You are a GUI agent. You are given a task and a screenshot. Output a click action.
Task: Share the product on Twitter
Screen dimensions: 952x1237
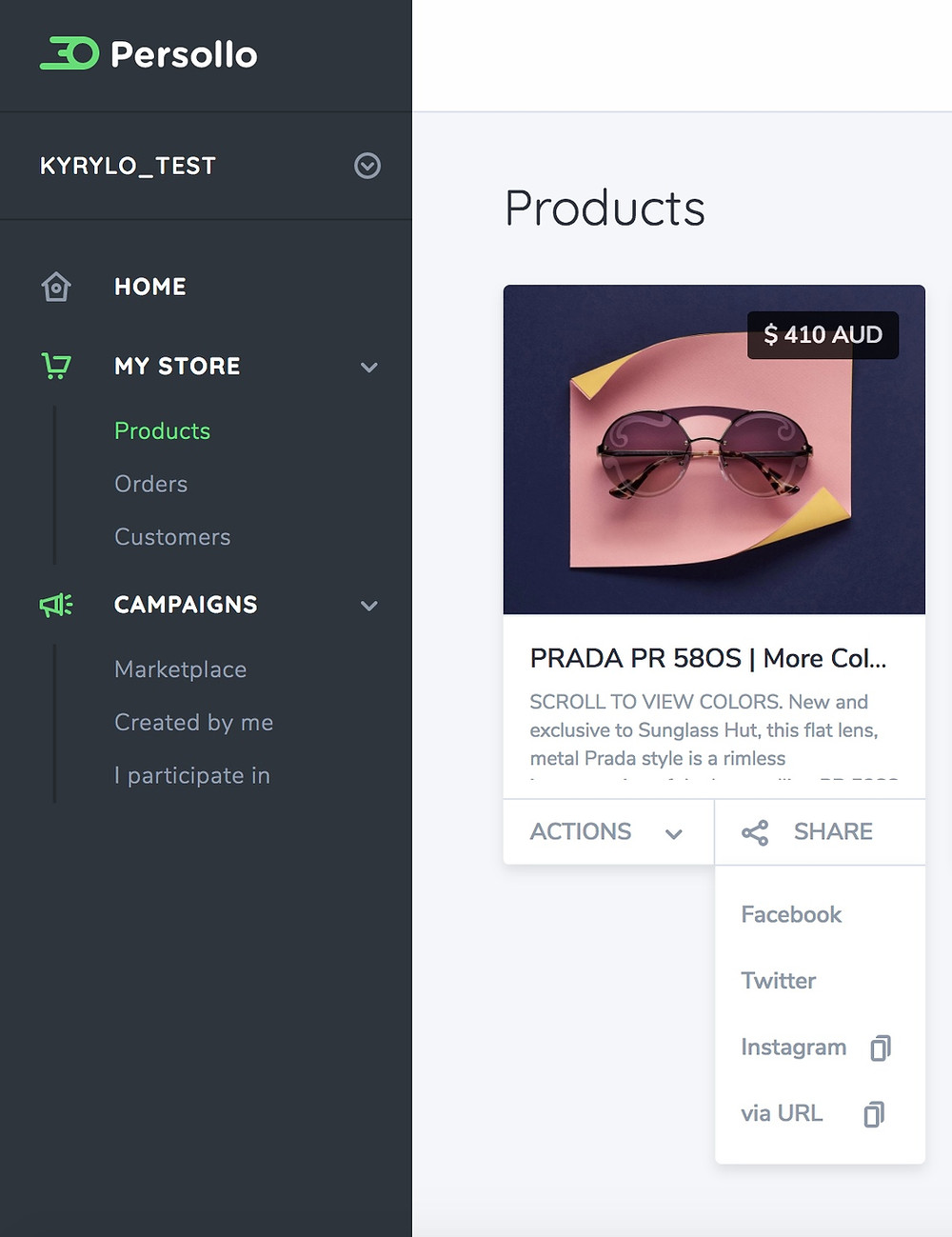pyautogui.click(x=778, y=981)
